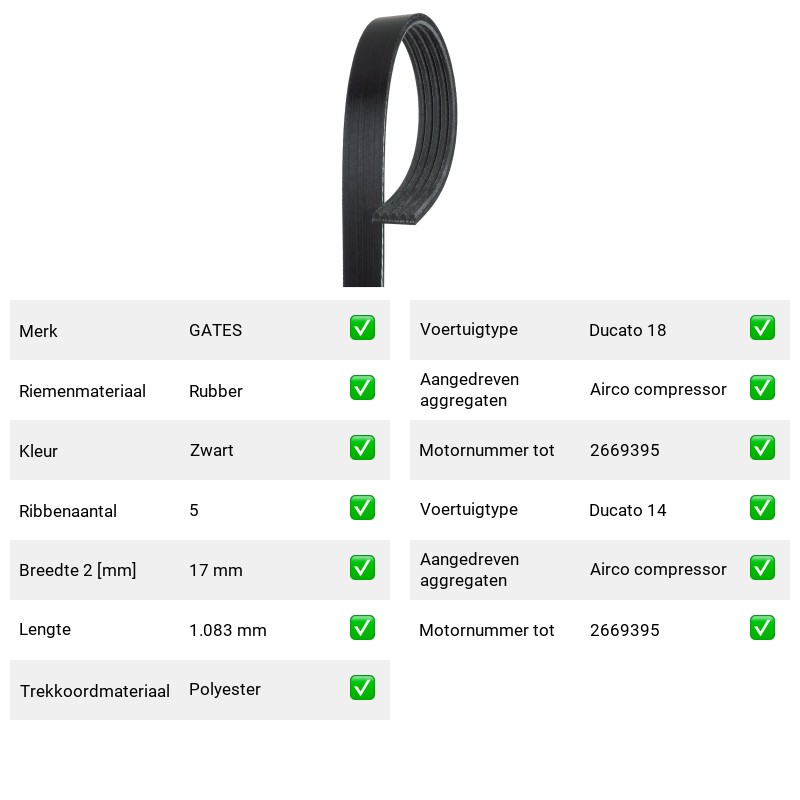
Task: Click the checkmark beside 1.083 mm length
Action: coord(362,628)
